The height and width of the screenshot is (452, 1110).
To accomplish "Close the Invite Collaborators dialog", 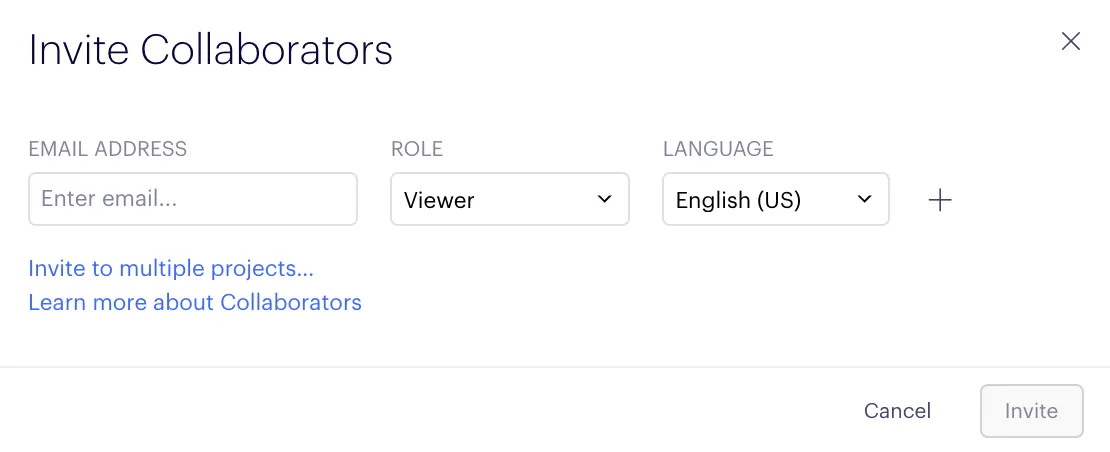I will pos(1070,42).
